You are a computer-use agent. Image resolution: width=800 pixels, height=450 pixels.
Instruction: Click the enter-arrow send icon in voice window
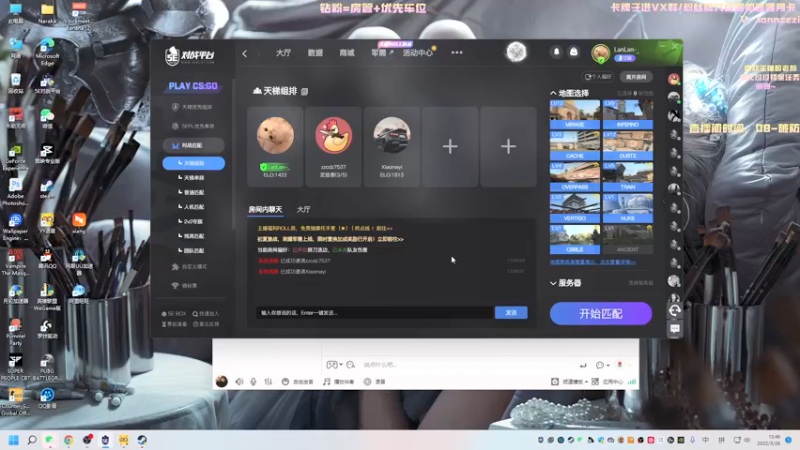583,365
